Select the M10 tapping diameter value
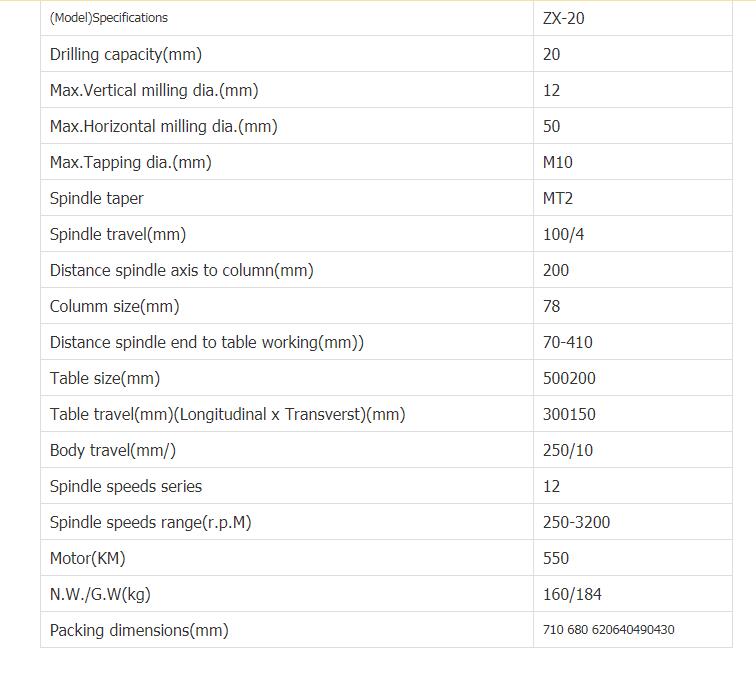This screenshot has width=756, height=678. tap(557, 162)
